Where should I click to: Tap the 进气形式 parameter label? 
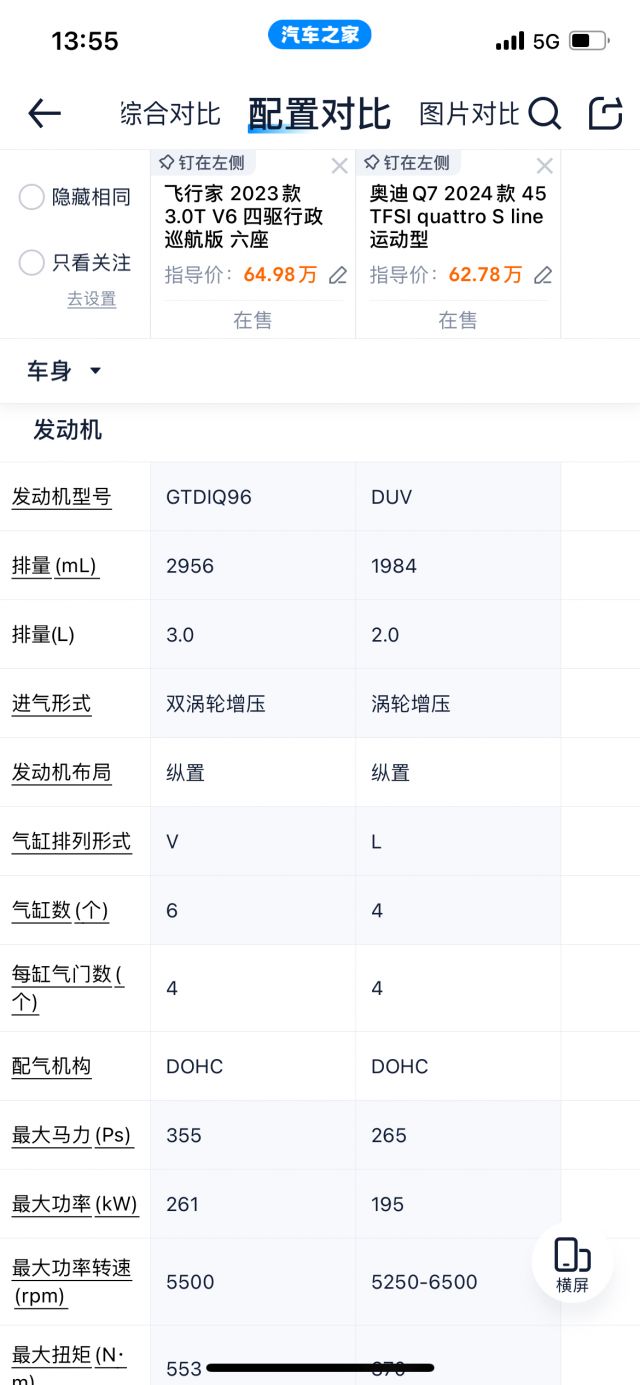[51, 704]
